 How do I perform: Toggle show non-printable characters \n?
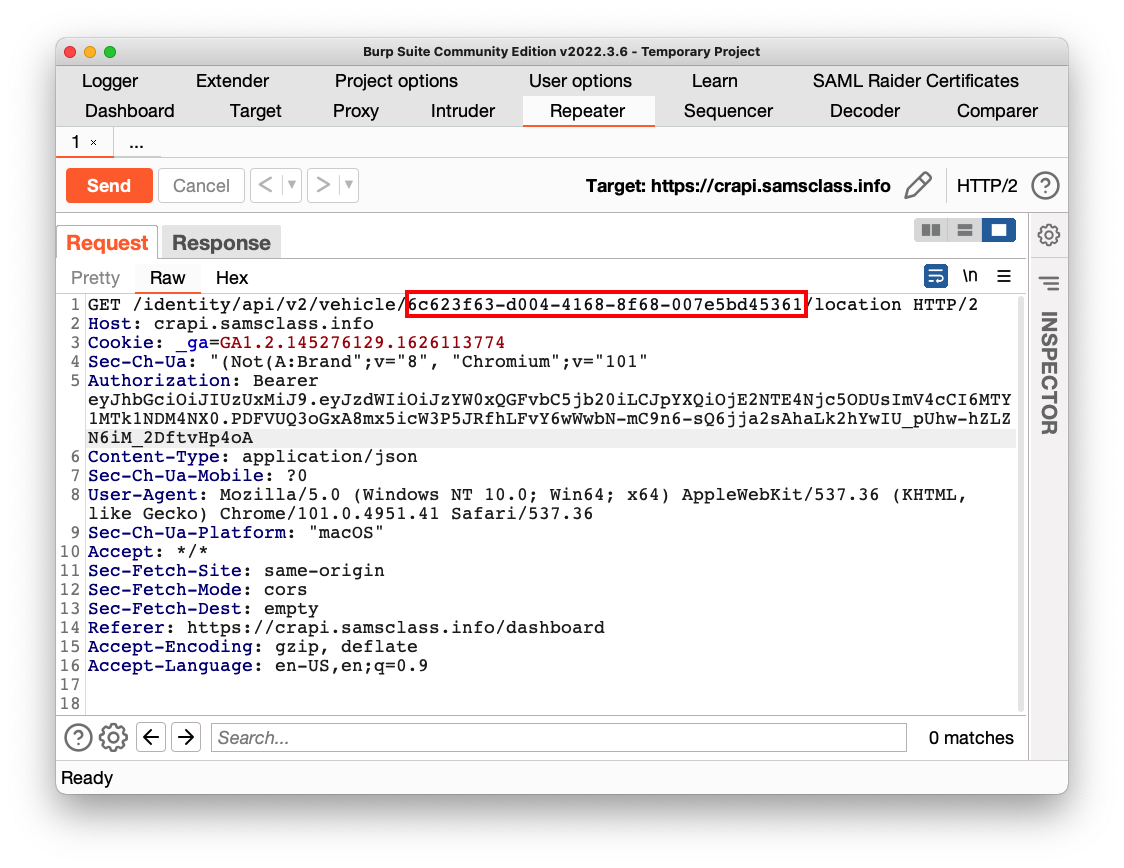[970, 276]
